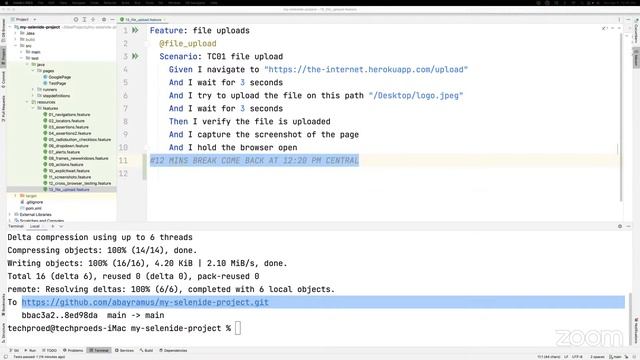Screen dimensions: 640x360
Task: Click Expand All icon in Project toolbar
Action: pyautogui.click(x=84, y=20)
